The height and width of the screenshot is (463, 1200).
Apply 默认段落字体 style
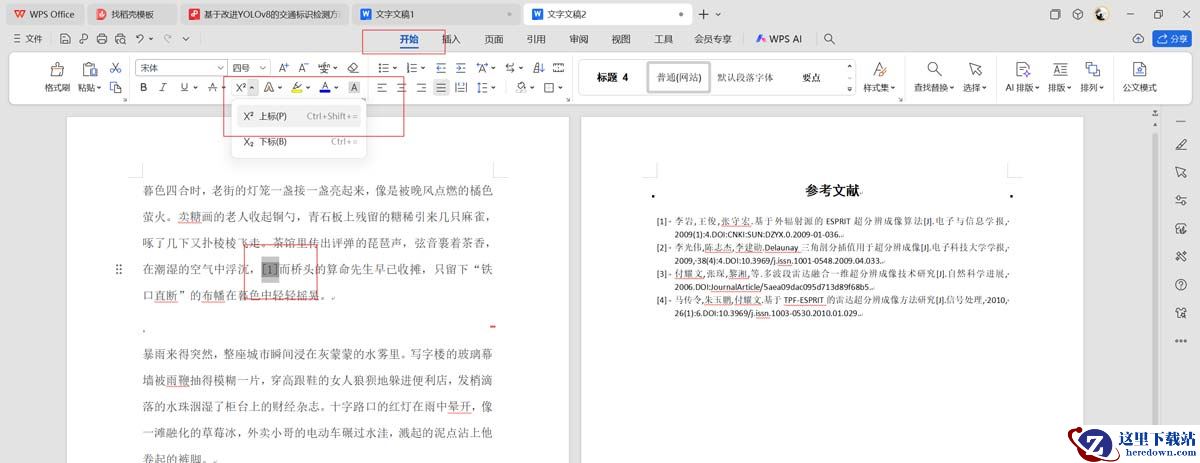point(745,77)
